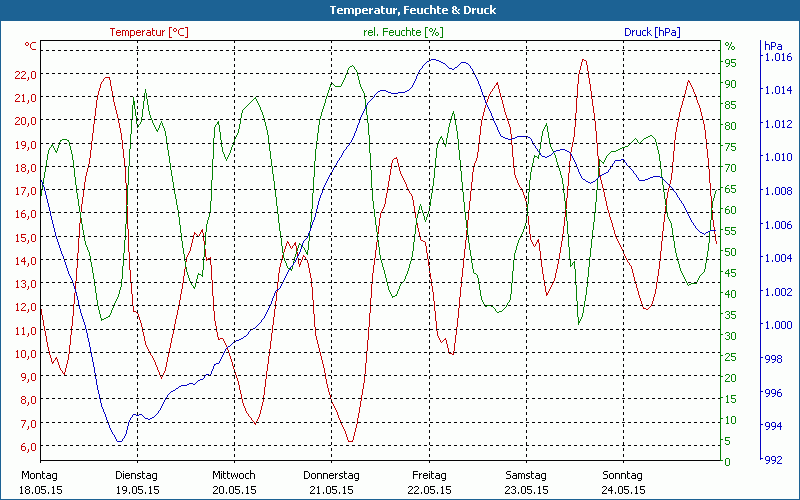Click the date 18.05.15 on the time axis
This screenshot has width=800, height=500.
[40, 490]
